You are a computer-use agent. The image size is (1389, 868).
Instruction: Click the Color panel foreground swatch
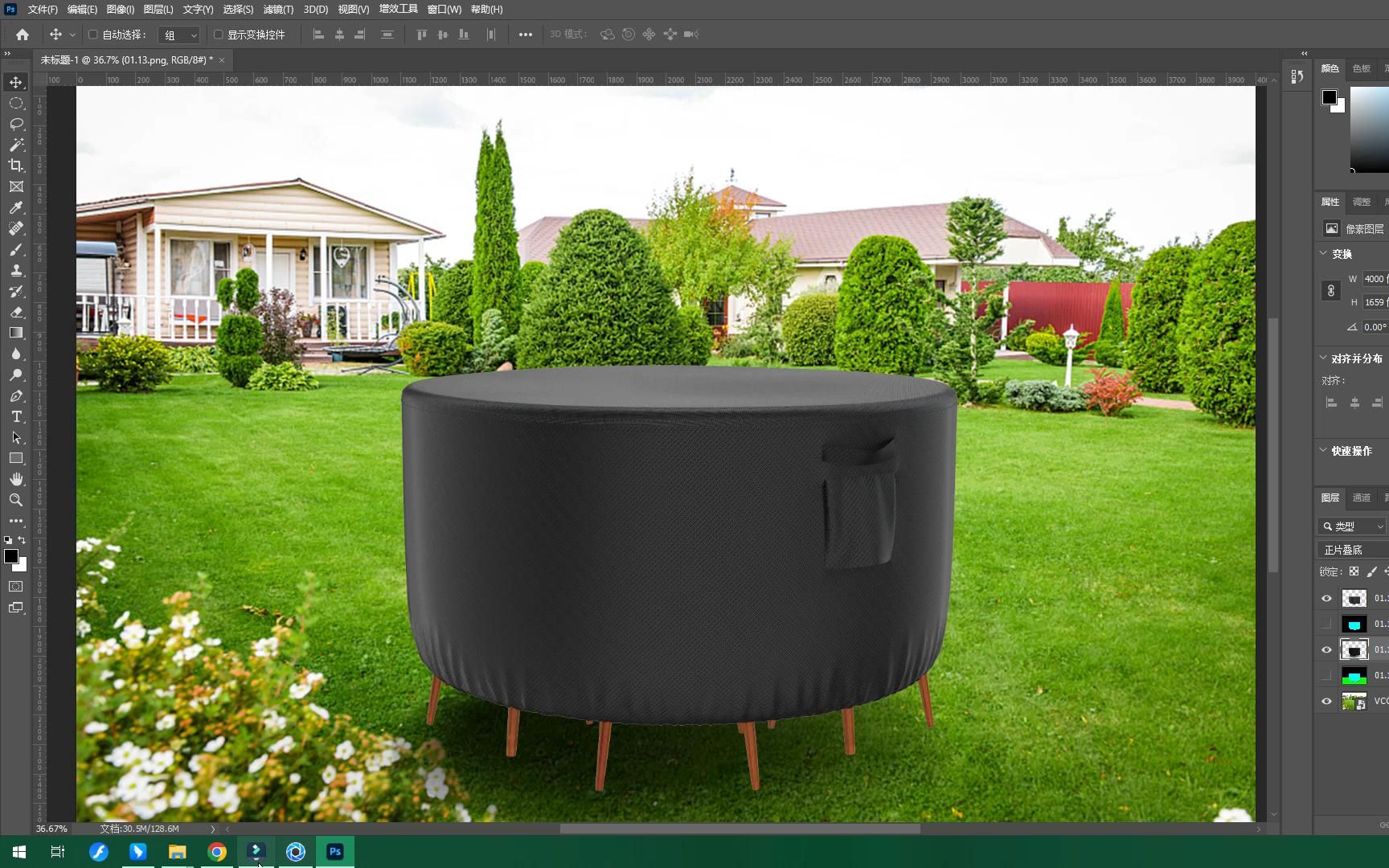click(x=1330, y=97)
